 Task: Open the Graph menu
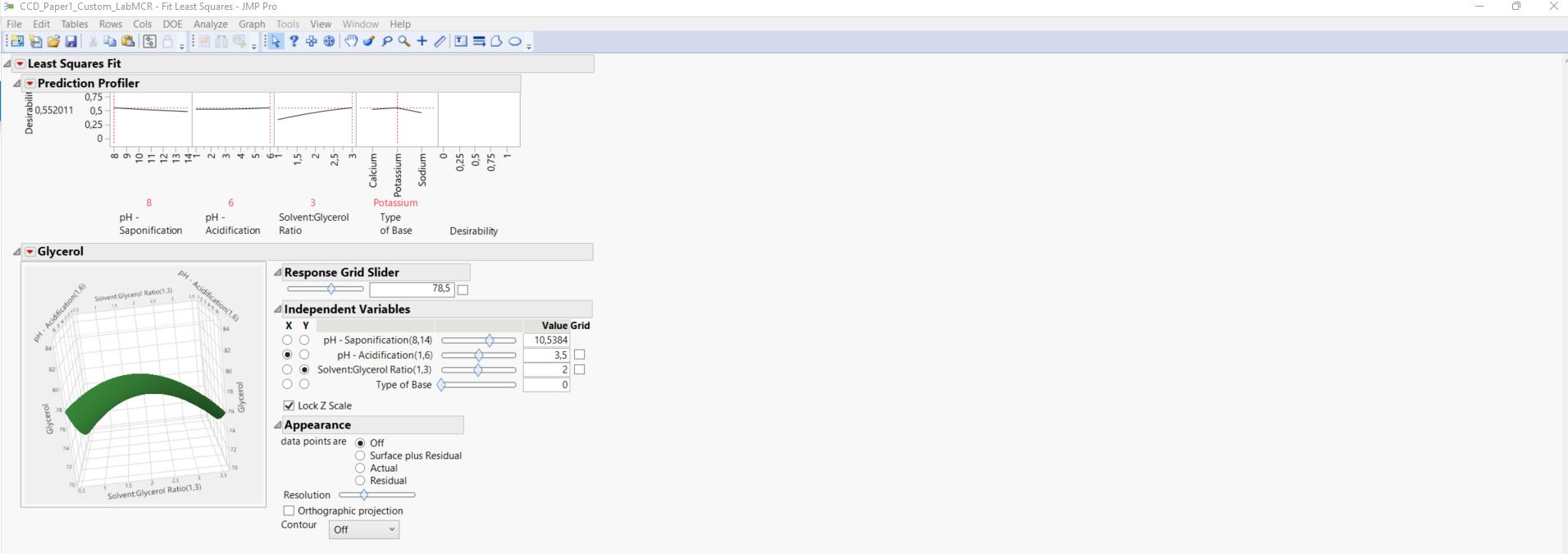252,24
